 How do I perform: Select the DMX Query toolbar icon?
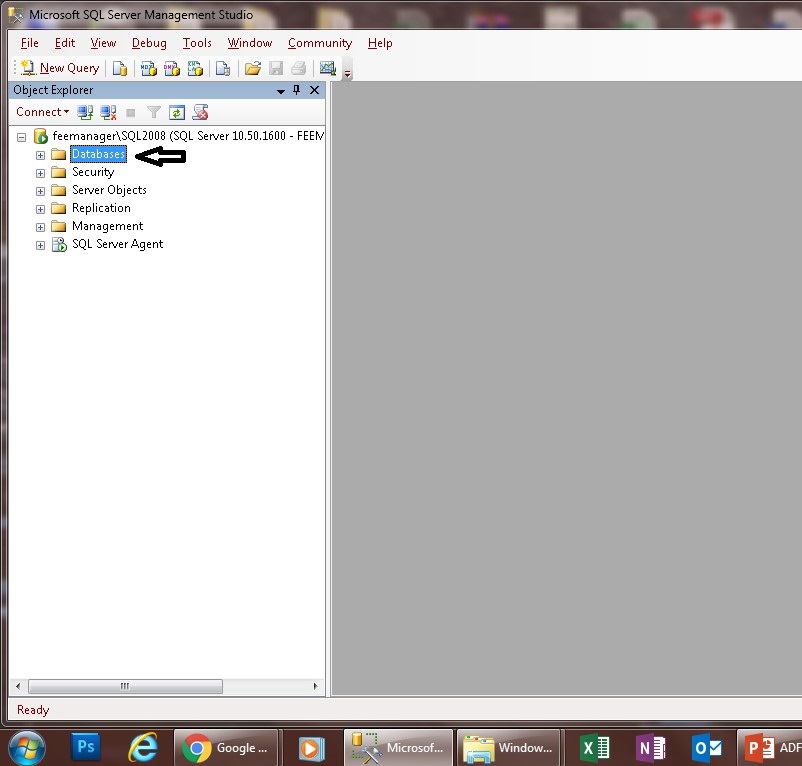tap(172, 68)
